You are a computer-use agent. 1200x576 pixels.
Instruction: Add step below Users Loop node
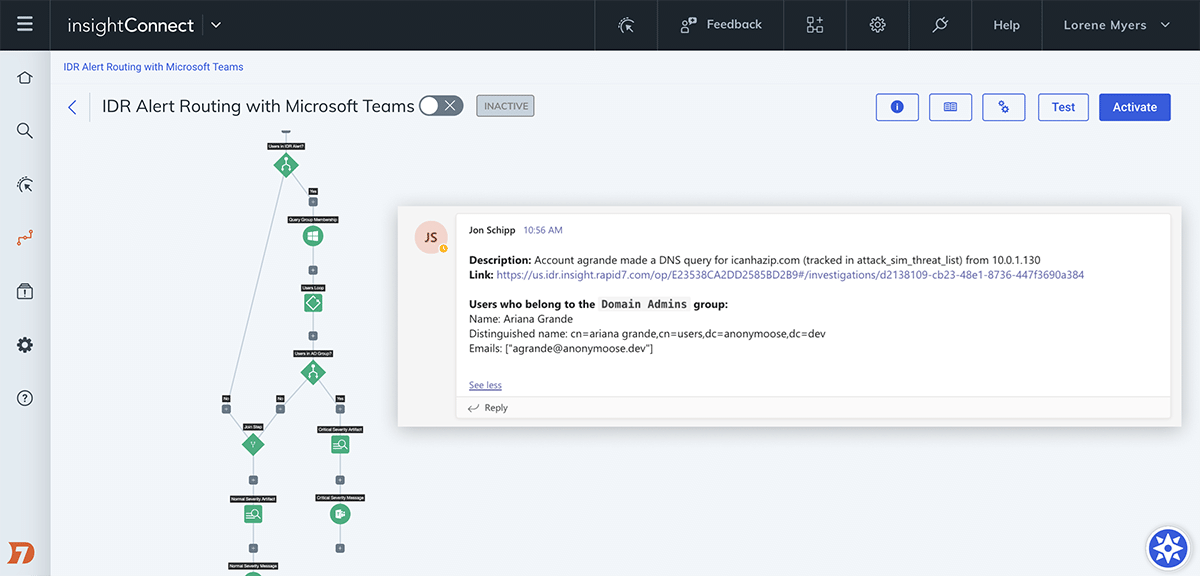tap(313, 336)
